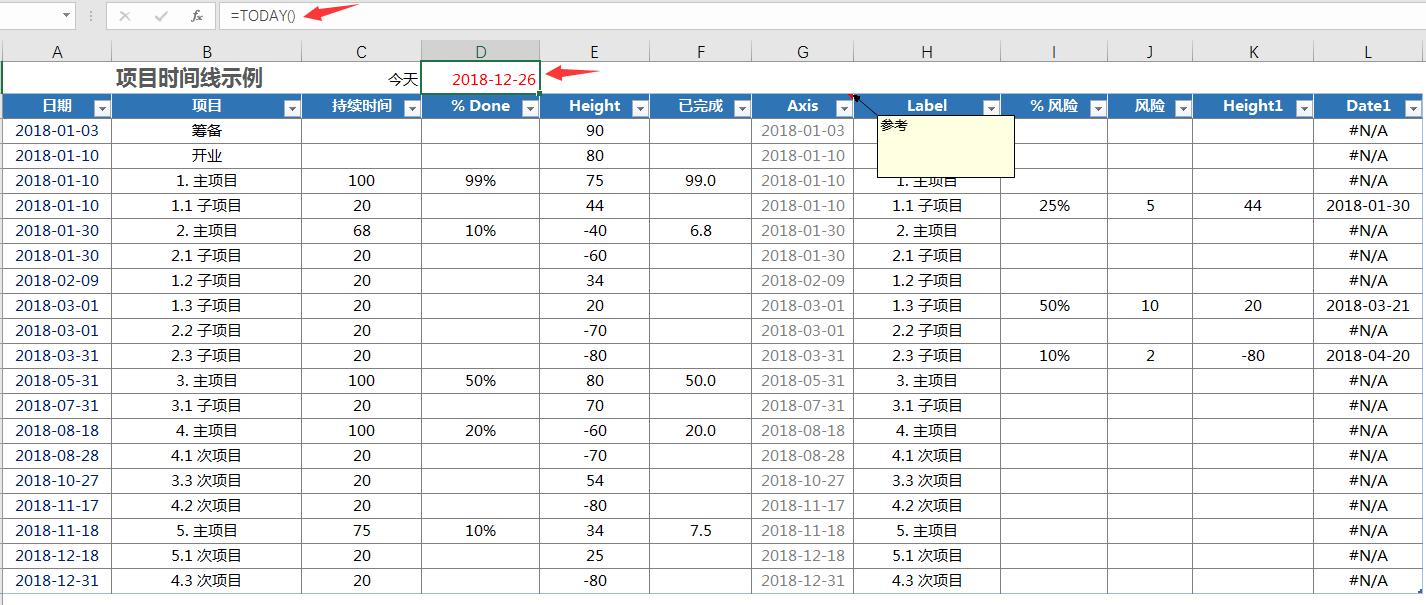
Task: Select column header D
Action: (x=481, y=51)
